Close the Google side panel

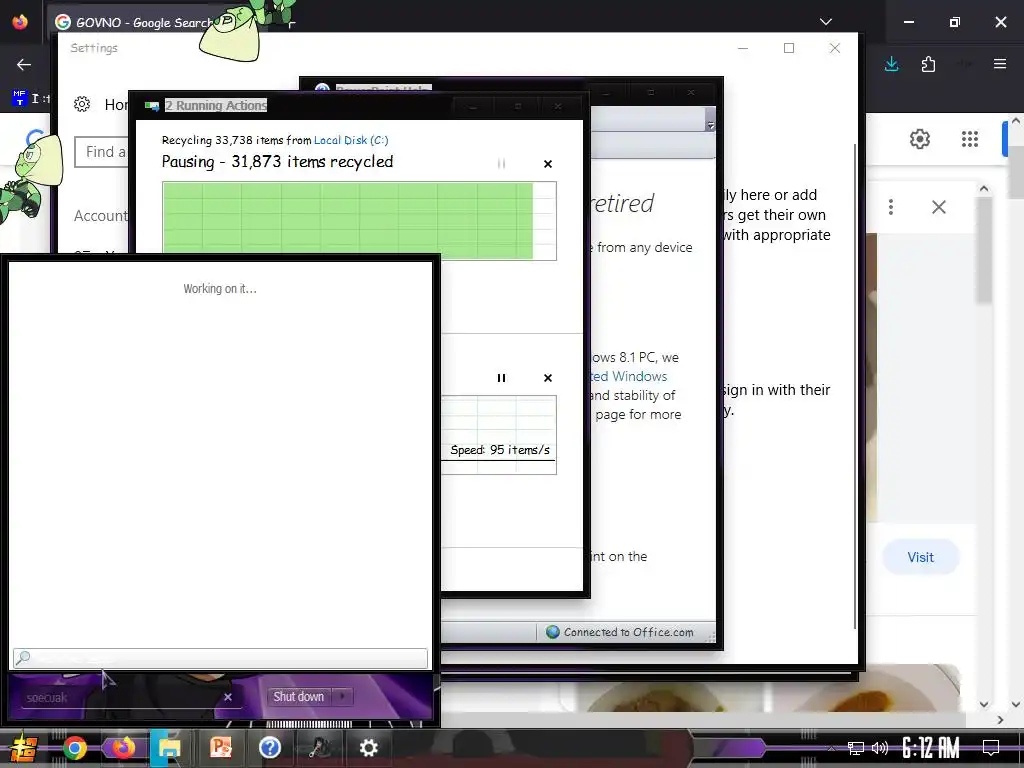[x=939, y=207]
